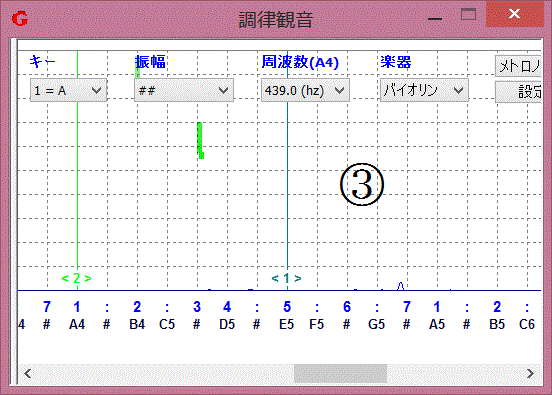Screen dimensions: 552x395
Task: Click the メトロノーム button
Action: (518, 66)
